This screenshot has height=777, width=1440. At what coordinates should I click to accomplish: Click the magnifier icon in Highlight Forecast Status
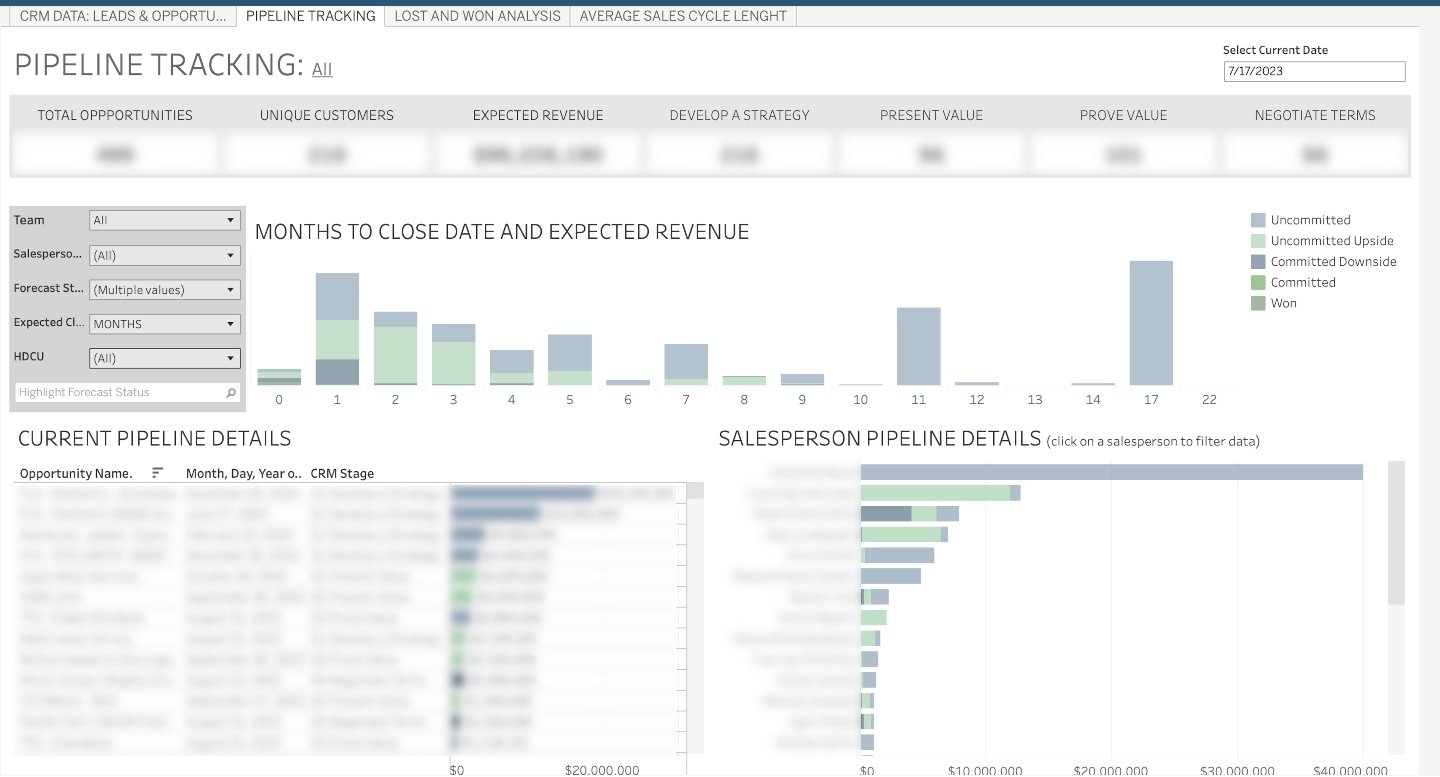coord(231,393)
